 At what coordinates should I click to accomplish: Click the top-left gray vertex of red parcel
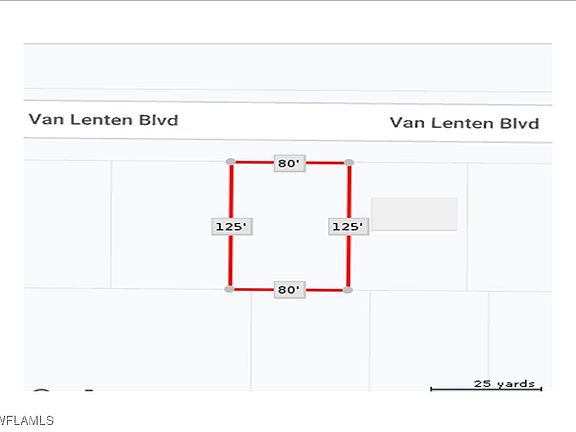pyautogui.click(x=231, y=162)
